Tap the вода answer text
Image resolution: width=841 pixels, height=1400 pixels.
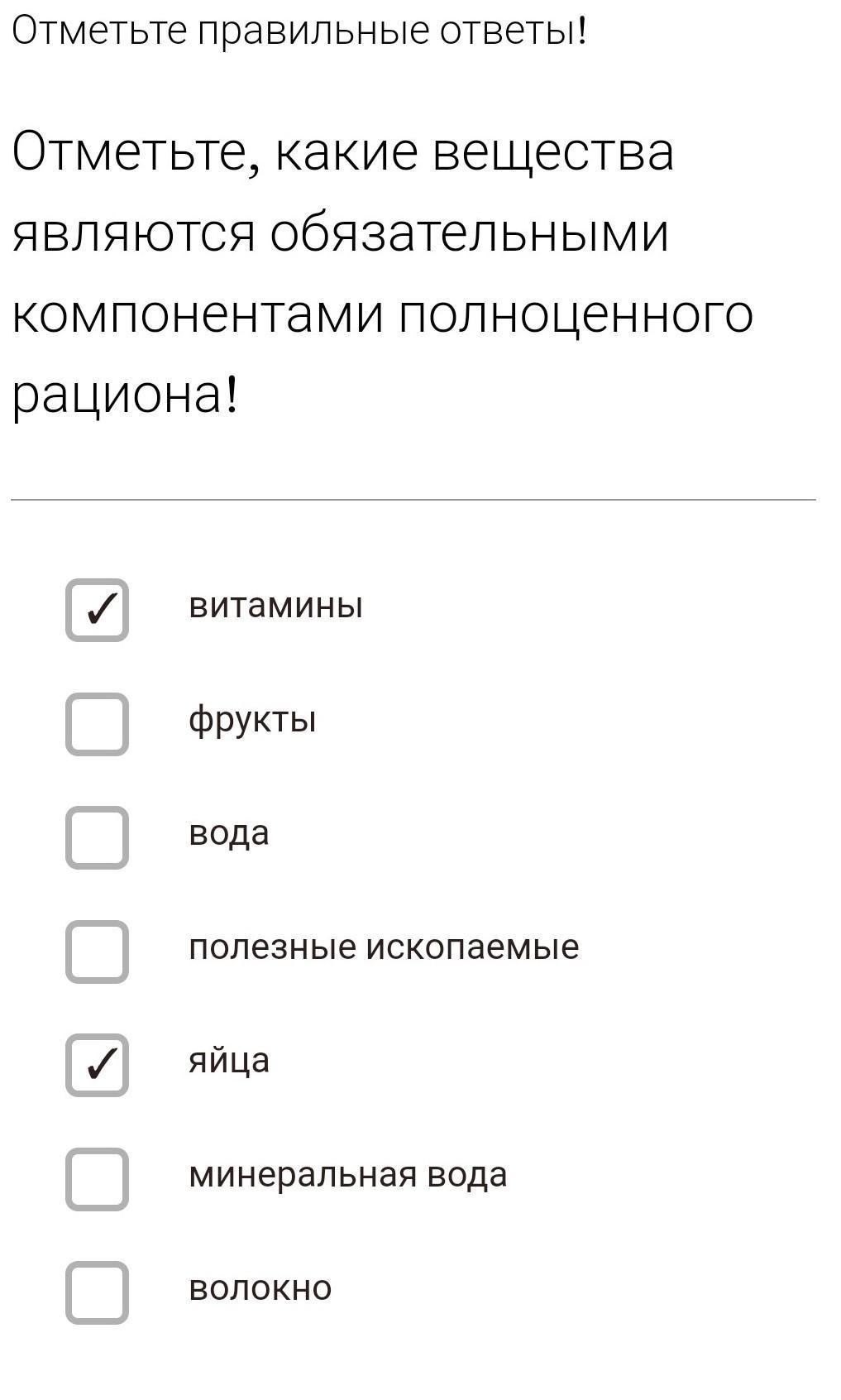229,833
